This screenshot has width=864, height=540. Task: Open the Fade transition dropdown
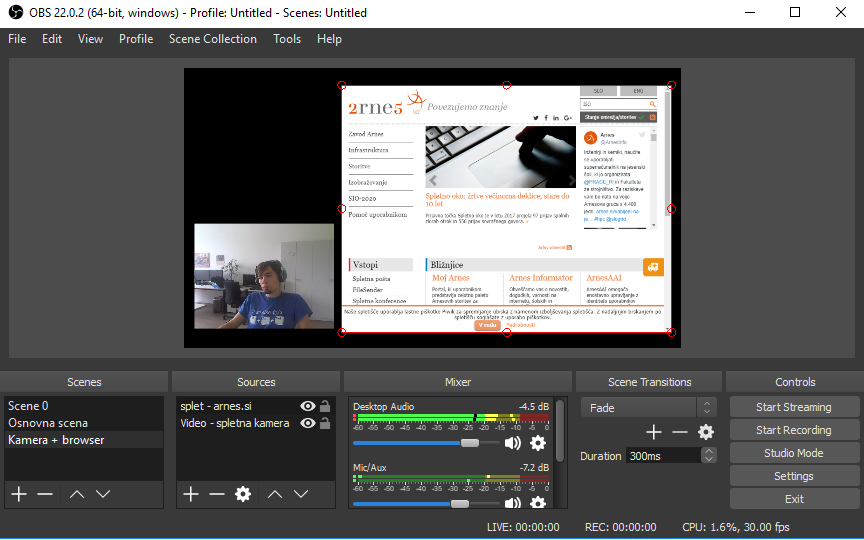649,408
